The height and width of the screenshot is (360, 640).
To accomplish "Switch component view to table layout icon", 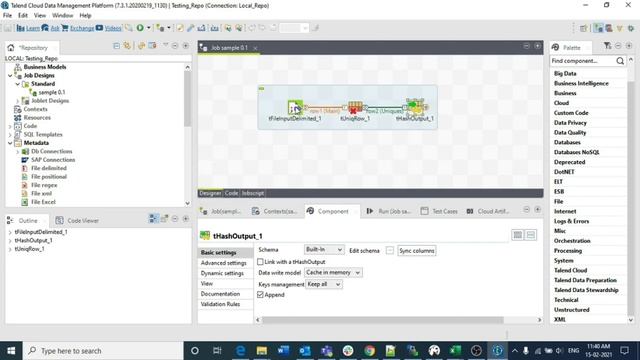I will (x=518, y=235).
